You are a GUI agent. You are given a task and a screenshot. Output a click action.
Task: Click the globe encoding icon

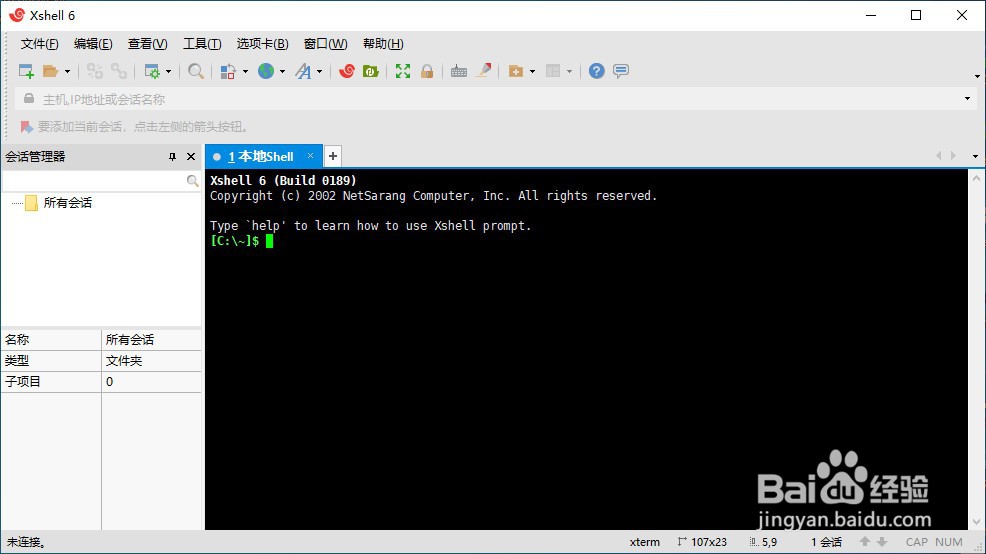click(266, 71)
